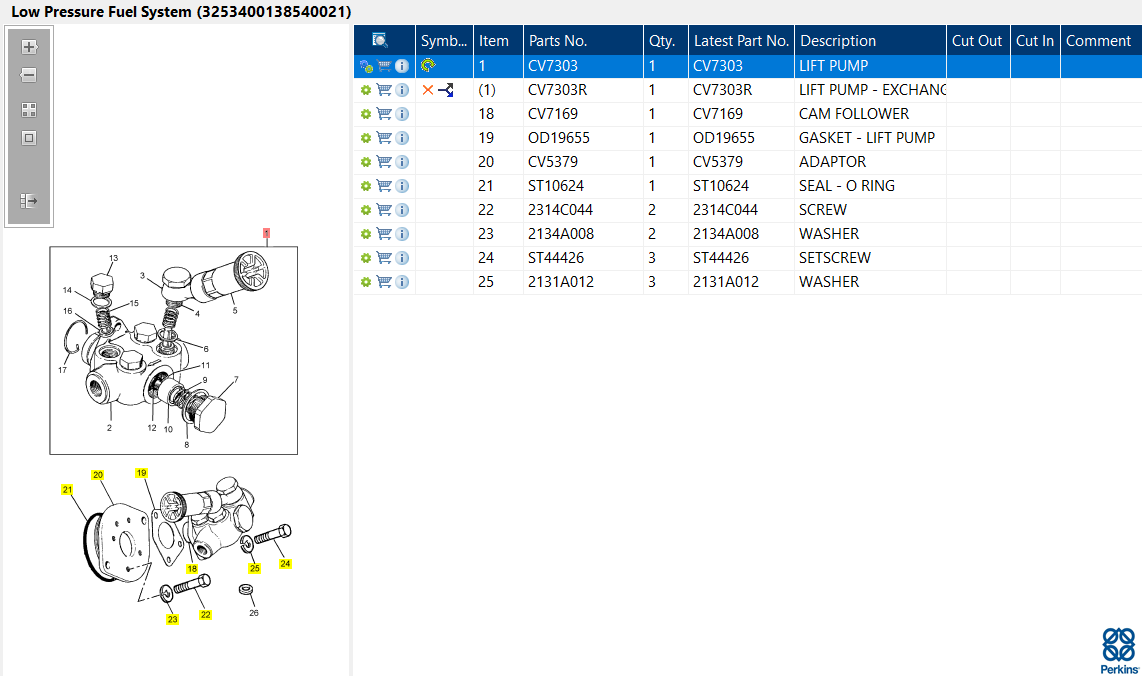Click the red callout 1 marker above diagram
Screen dimensions: 1142x676
[x=267, y=233]
